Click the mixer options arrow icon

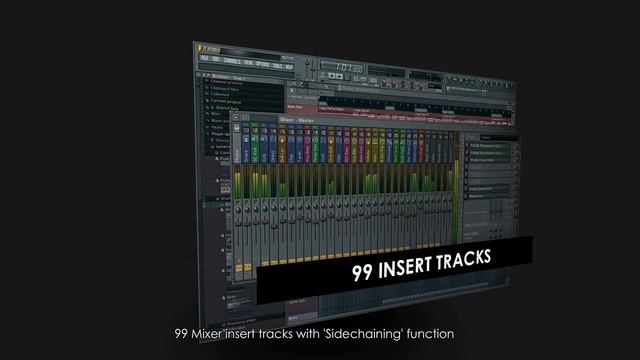pos(236,117)
